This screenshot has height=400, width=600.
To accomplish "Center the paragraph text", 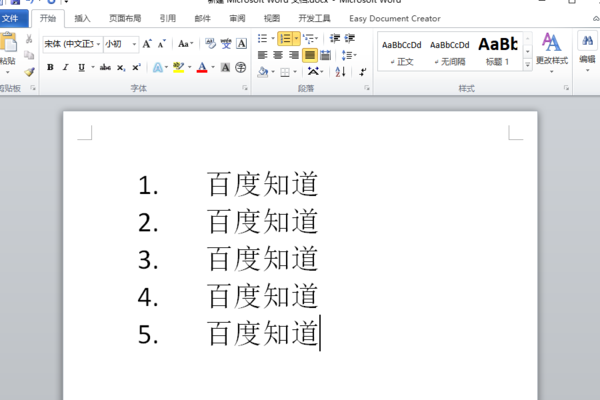I will (x=278, y=55).
